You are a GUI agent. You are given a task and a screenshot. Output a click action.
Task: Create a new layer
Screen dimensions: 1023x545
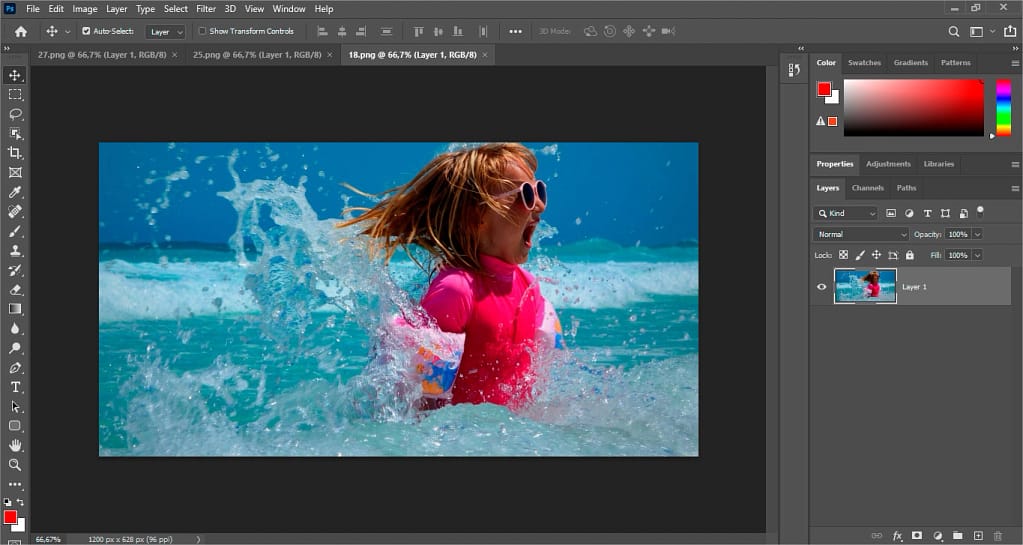[x=978, y=536]
